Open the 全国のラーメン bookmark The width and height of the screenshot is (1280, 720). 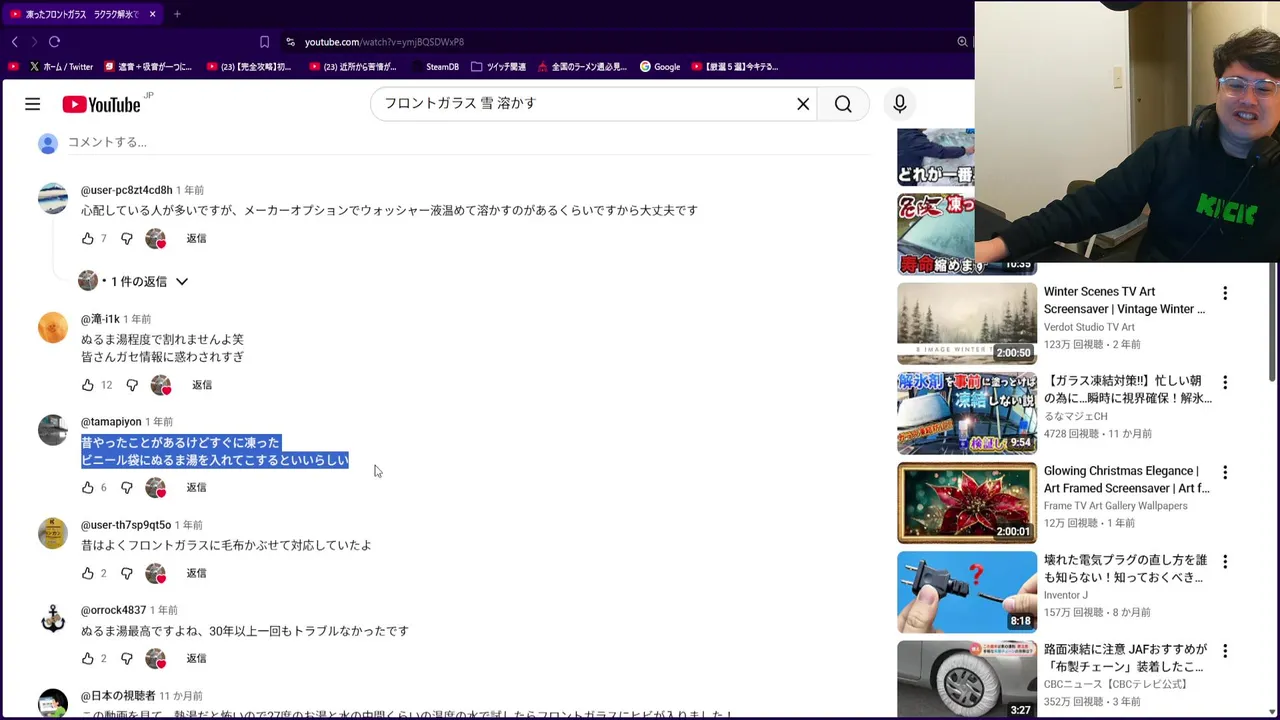(582, 67)
